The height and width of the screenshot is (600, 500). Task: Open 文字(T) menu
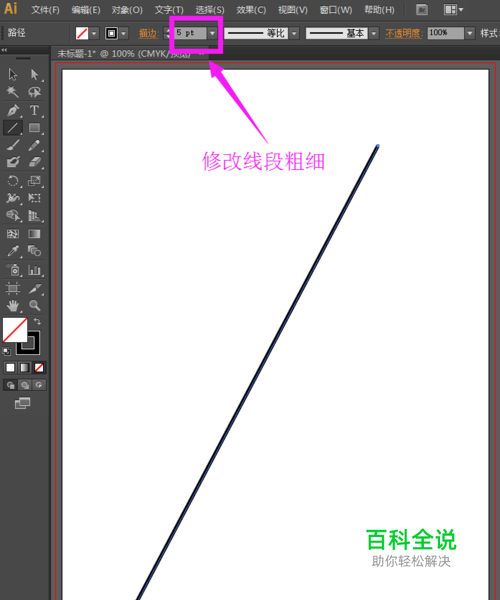tap(169, 10)
